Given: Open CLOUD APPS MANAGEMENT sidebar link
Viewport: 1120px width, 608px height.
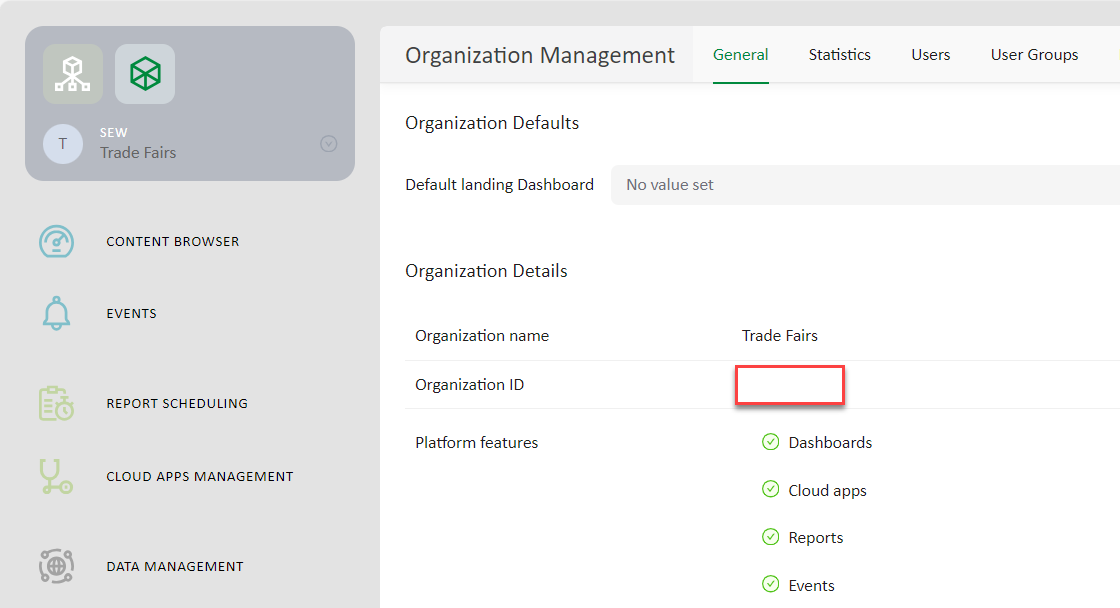Looking at the screenshot, I should tap(200, 477).
